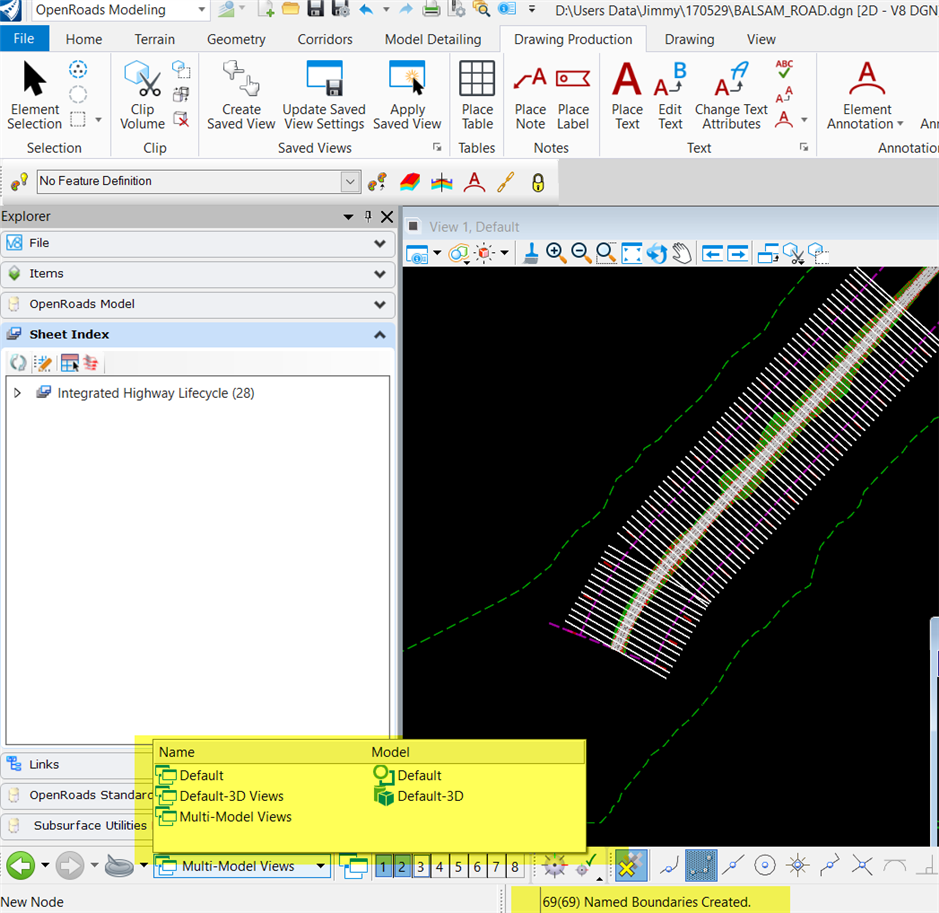
Task: Click the Place Table tool
Action: tap(477, 95)
